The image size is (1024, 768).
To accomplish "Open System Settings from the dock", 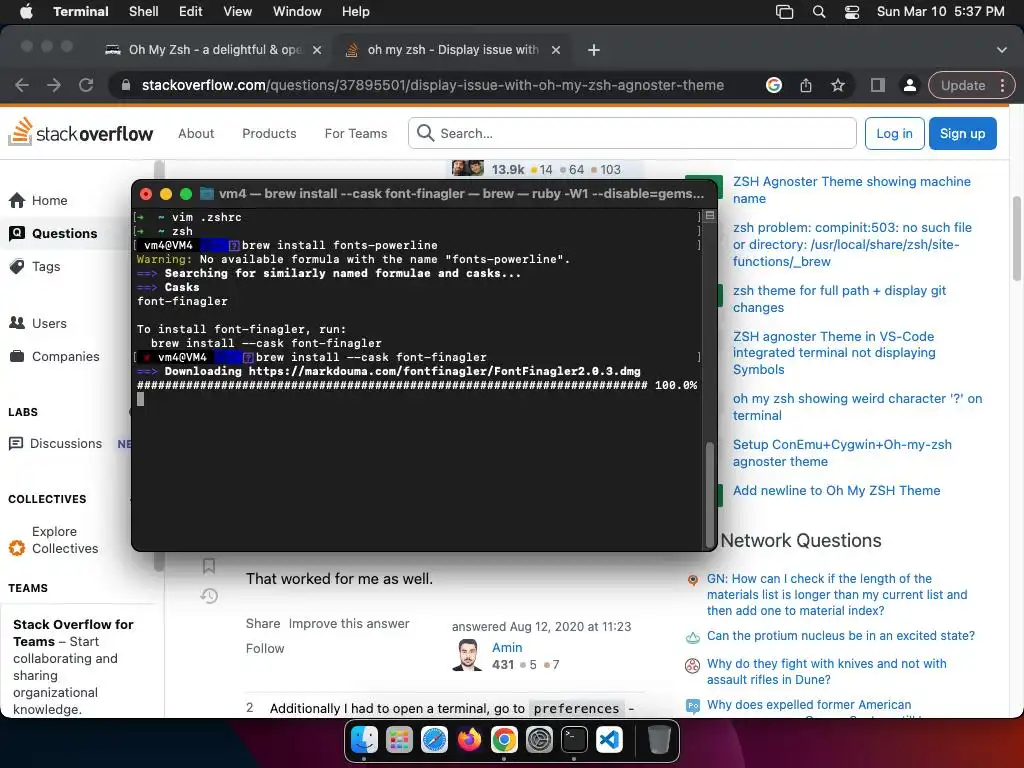I will [x=539, y=740].
